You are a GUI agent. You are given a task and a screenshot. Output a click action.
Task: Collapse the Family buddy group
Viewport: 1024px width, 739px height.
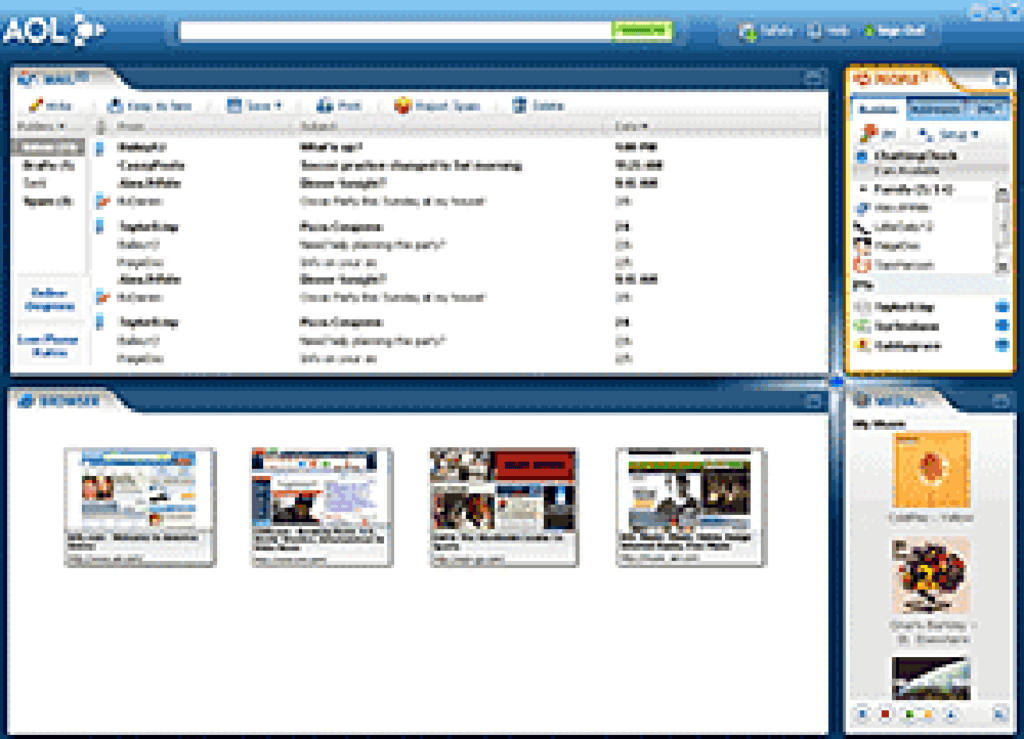[864, 188]
